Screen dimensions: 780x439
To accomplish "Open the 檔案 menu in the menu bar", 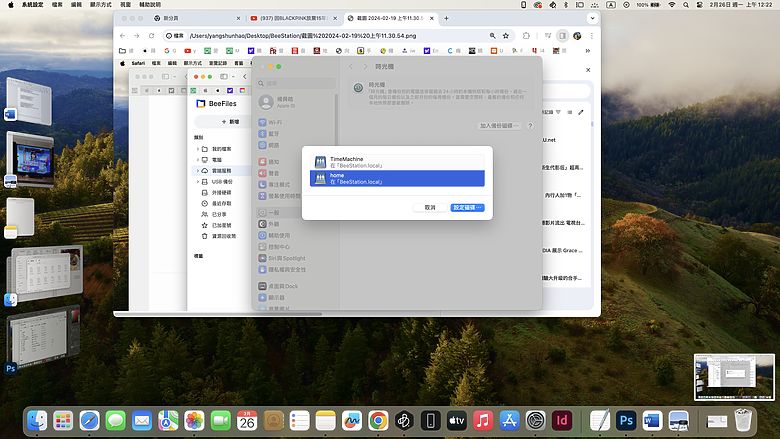I will click(x=58, y=4).
